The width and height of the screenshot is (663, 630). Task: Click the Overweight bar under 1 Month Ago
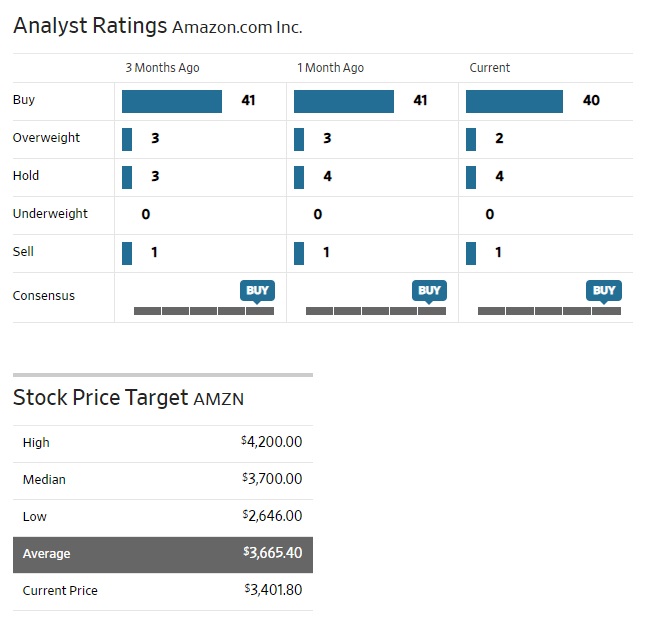(299, 139)
